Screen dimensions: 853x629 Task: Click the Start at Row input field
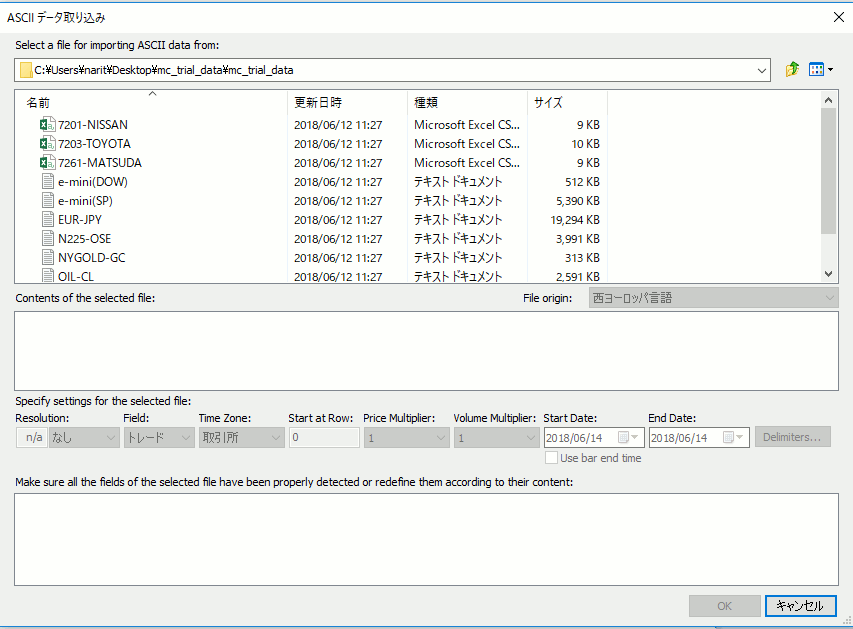click(x=323, y=437)
